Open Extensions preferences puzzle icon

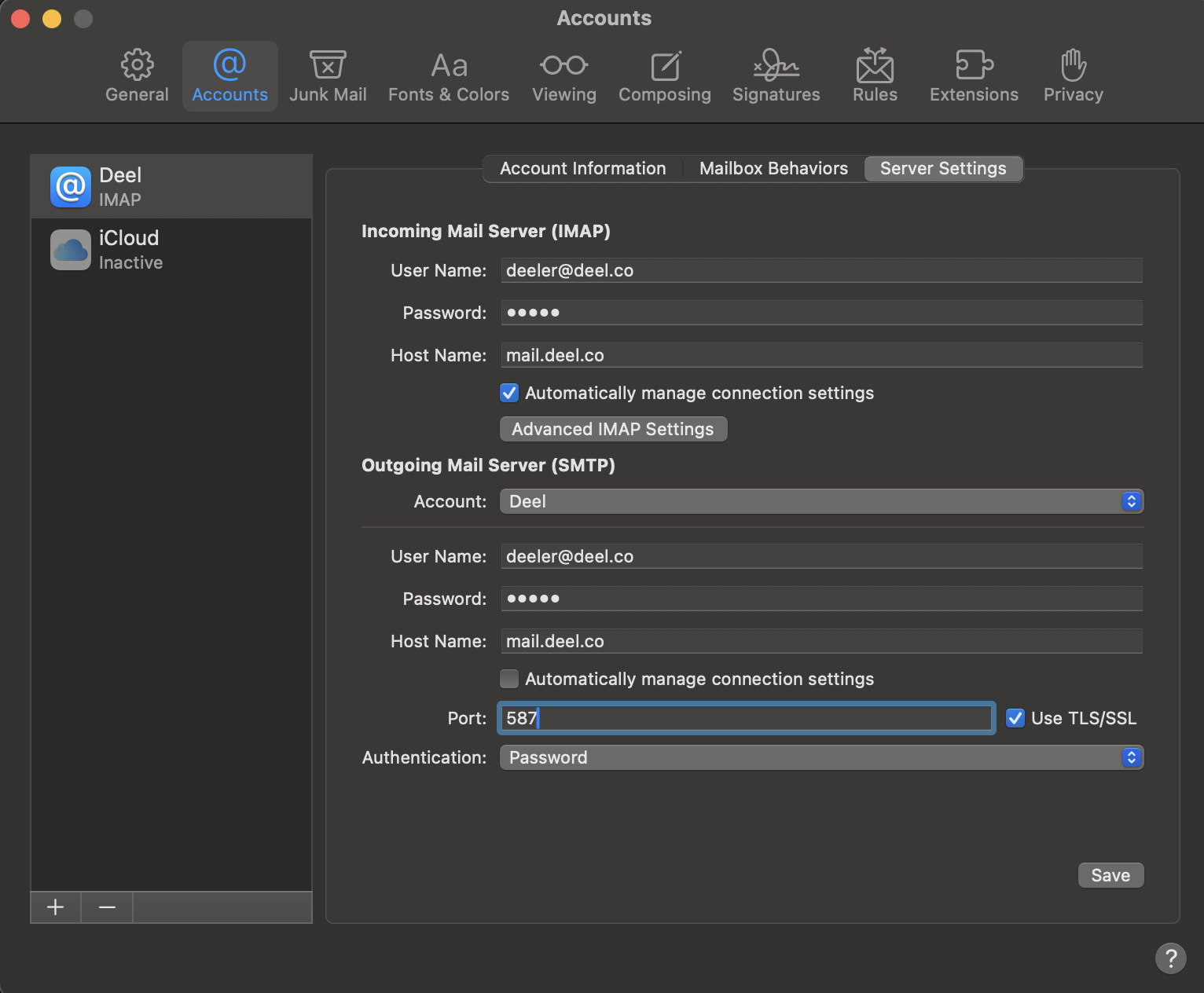pos(974,66)
